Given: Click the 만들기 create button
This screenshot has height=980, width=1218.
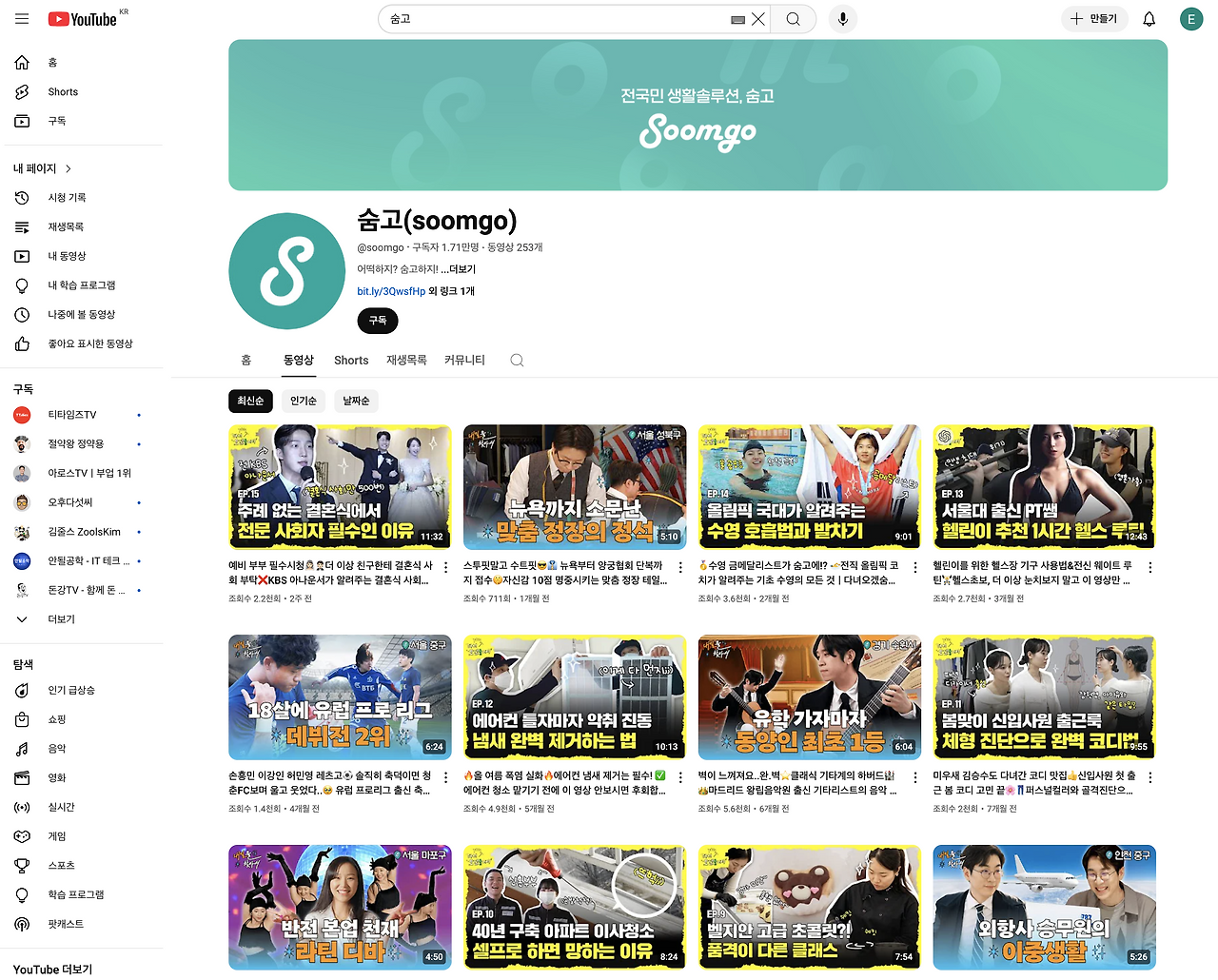Looking at the screenshot, I should coord(1094,19).
